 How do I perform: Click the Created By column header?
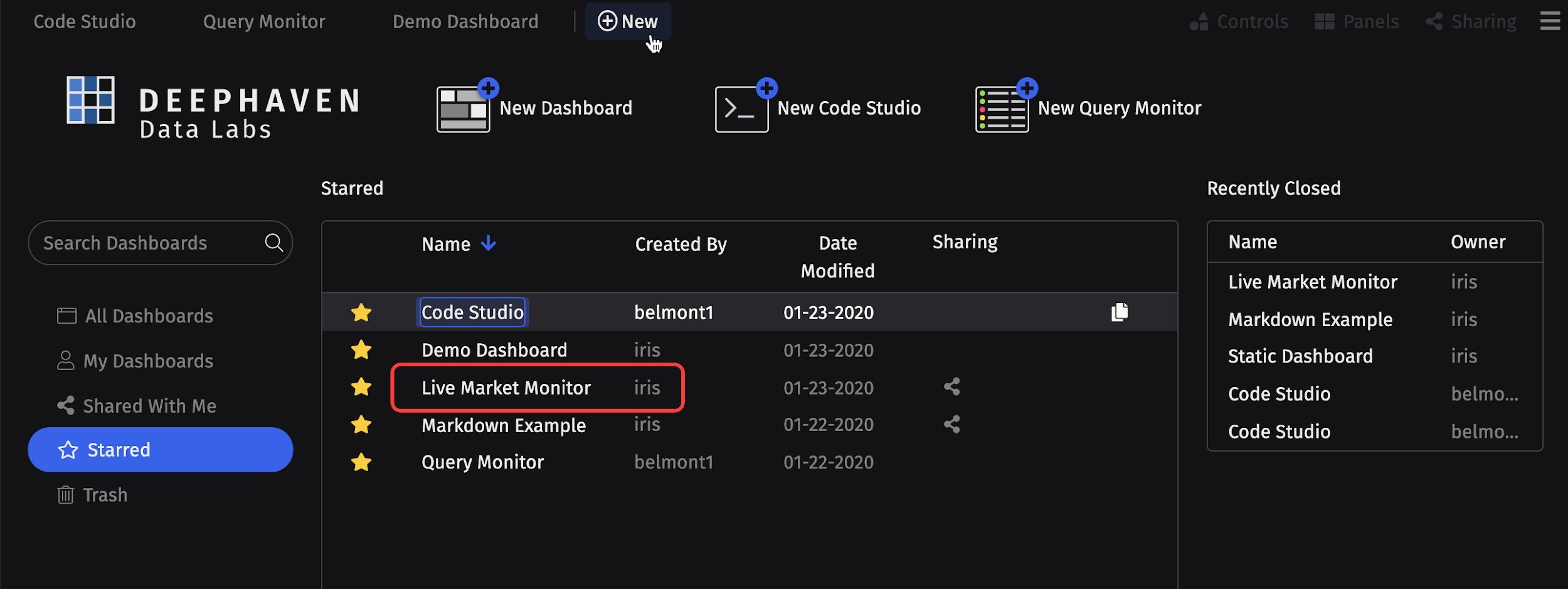tap(681, 244)
